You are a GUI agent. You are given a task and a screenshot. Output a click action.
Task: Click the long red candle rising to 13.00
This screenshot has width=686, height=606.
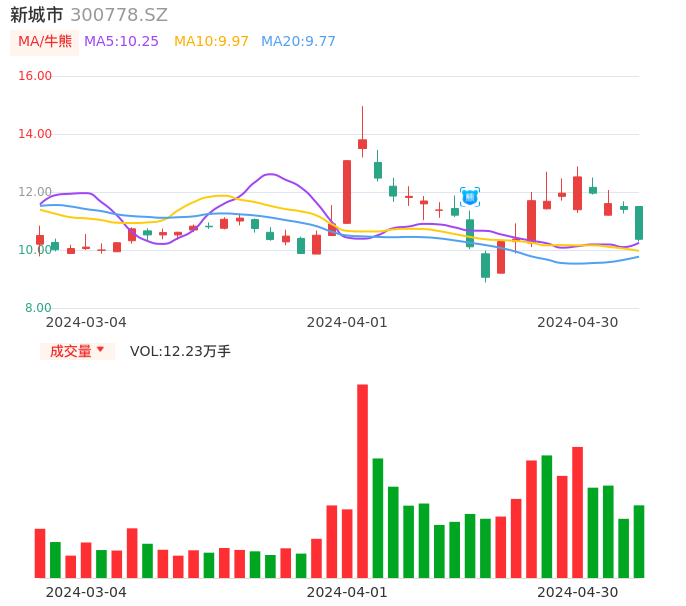[347, 191]
